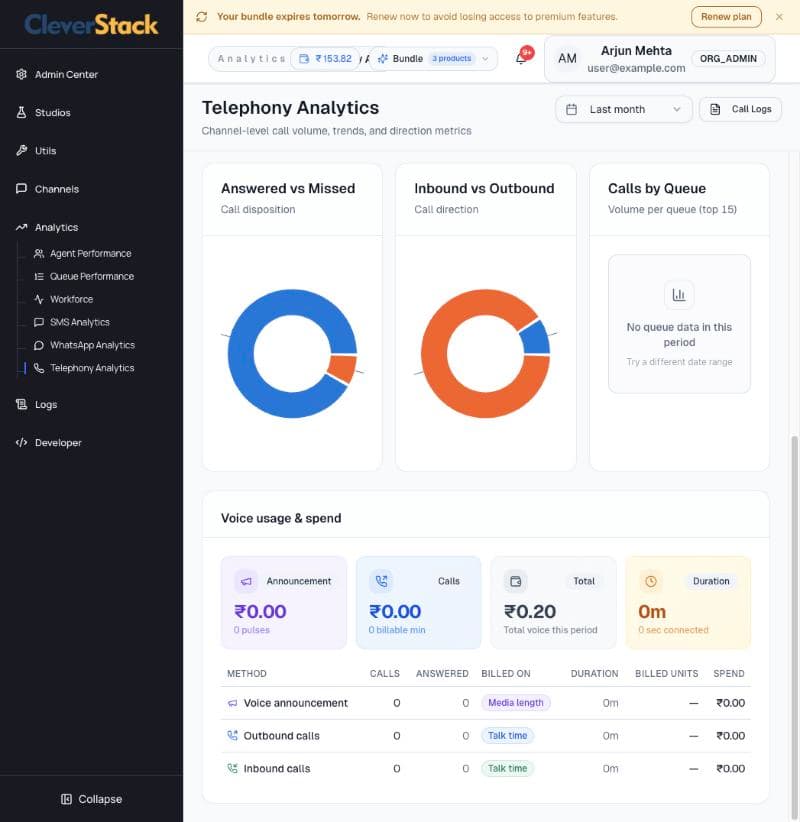Click the Duration clock icon
Viewport: 800px width, 822px height.
[651, 581]
